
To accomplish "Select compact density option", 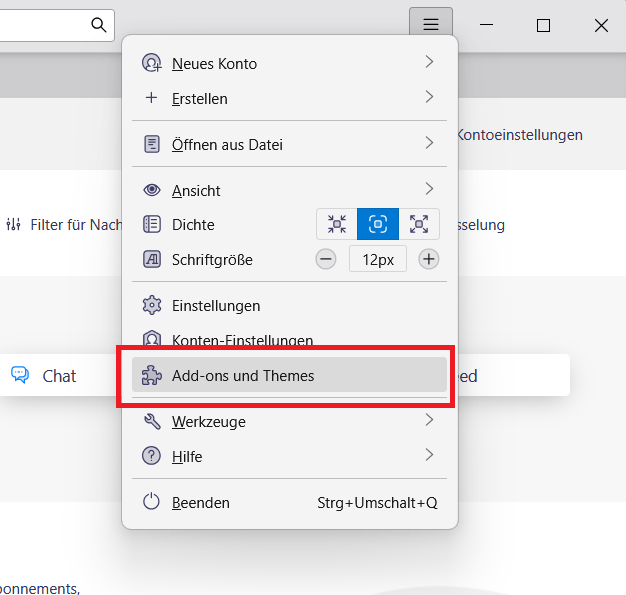I will (x=337, y=224).
